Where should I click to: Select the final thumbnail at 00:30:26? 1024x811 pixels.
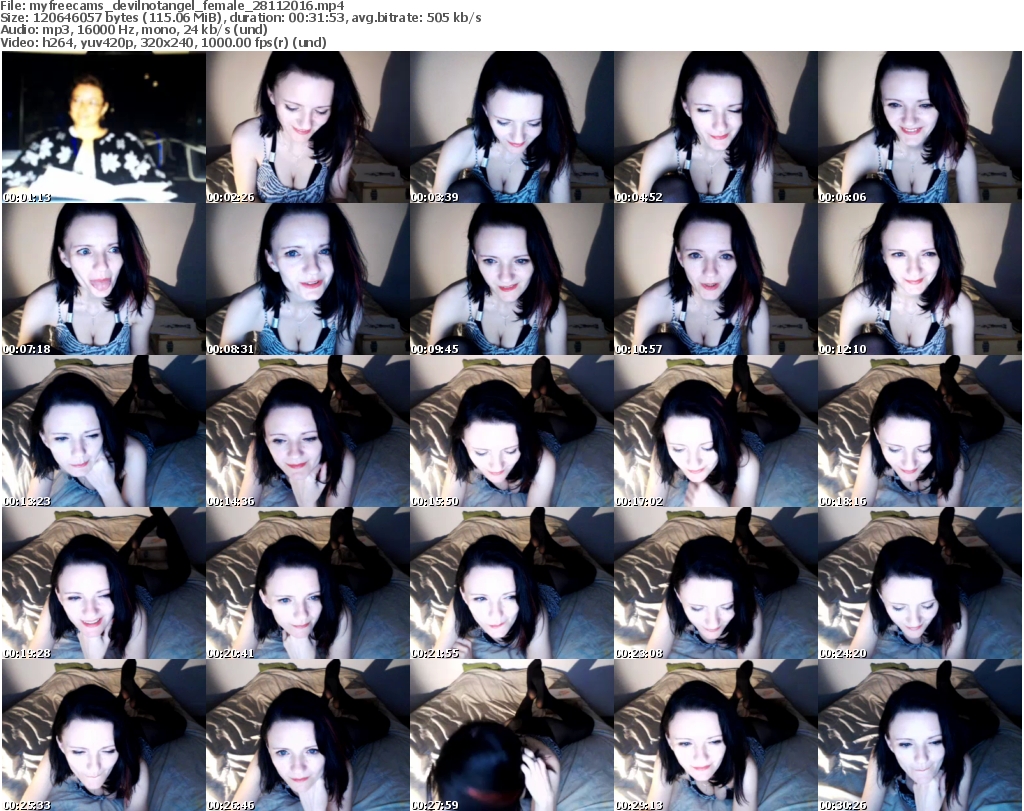[x=920, y=735]
